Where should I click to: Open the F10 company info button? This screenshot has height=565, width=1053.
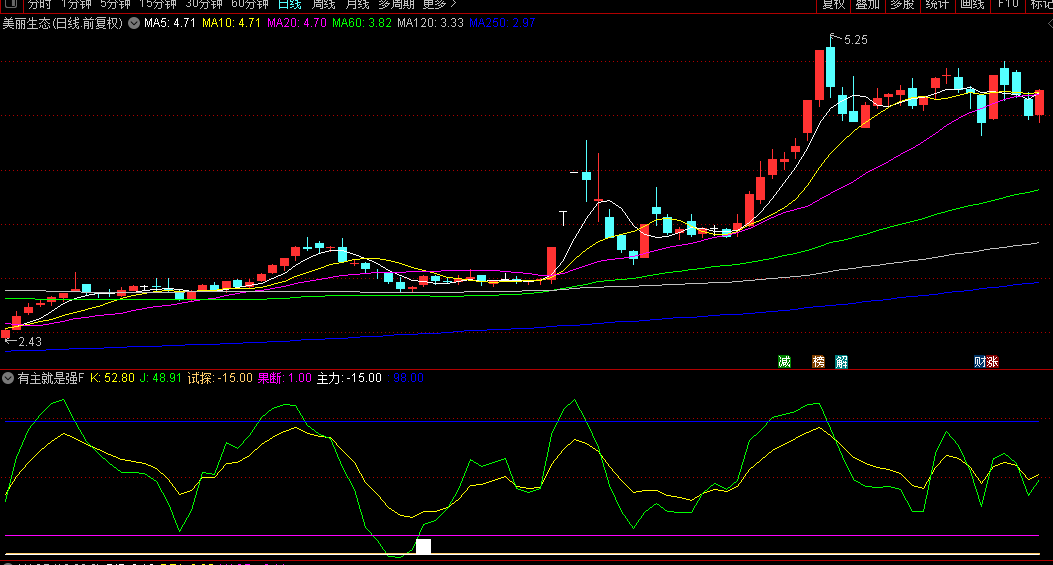pyautogui.click(x=1007, y=5)
